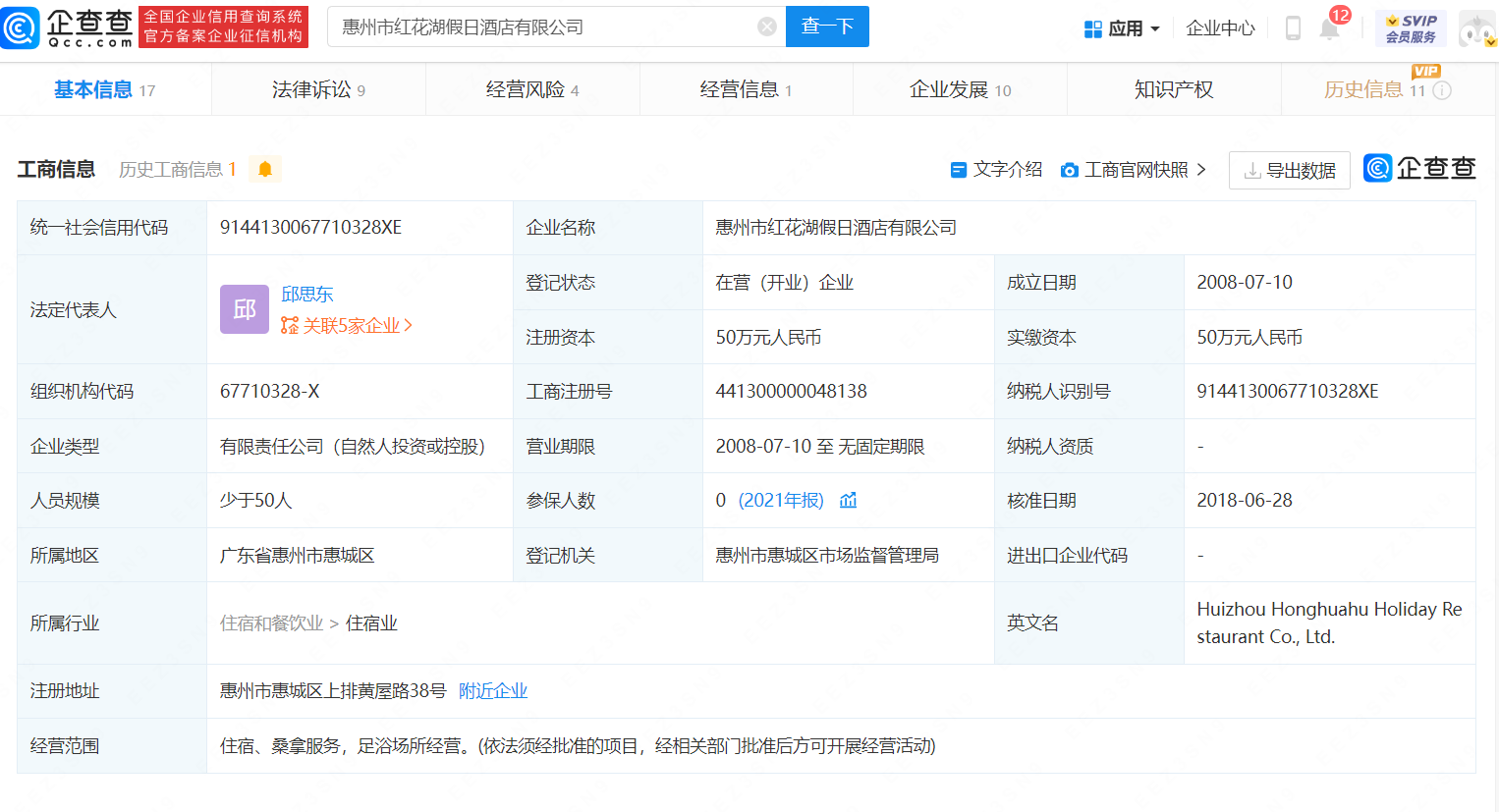This screenshot has width=1499, height=812.
Task: Clear the search box with the X icon
Action: tap(767, 27)
